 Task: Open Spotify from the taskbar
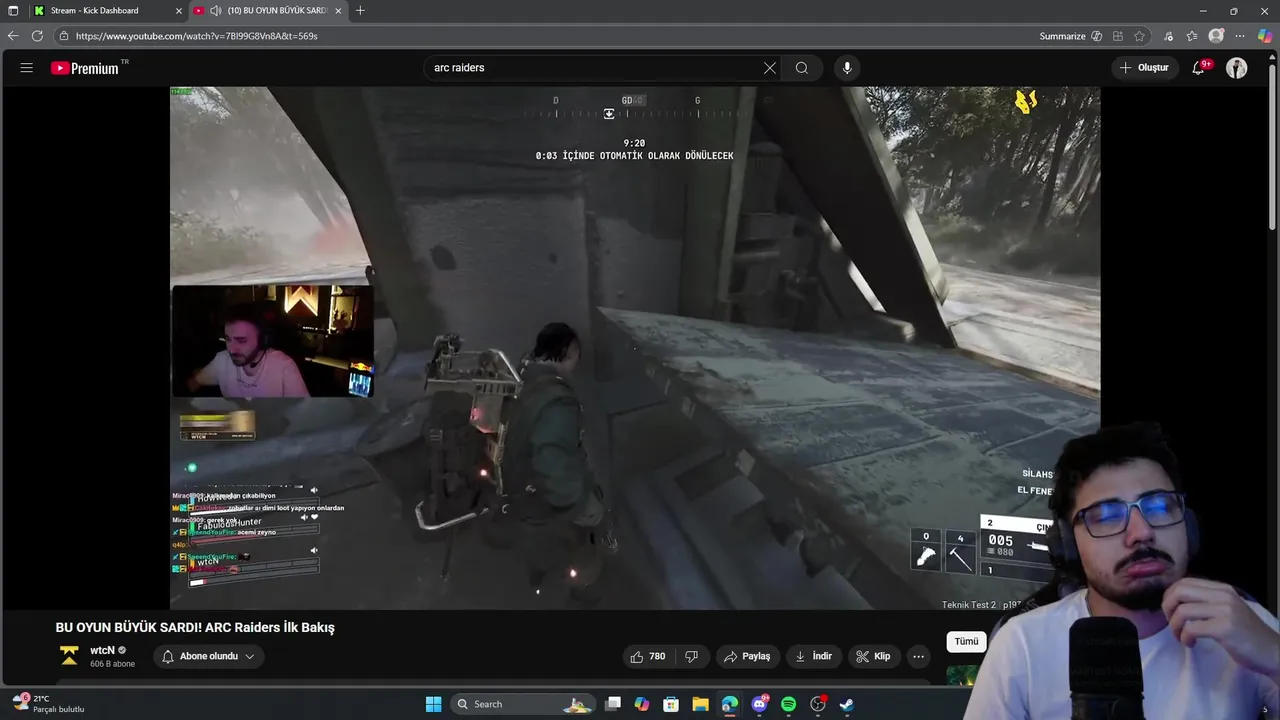click(x=788, y=704)
